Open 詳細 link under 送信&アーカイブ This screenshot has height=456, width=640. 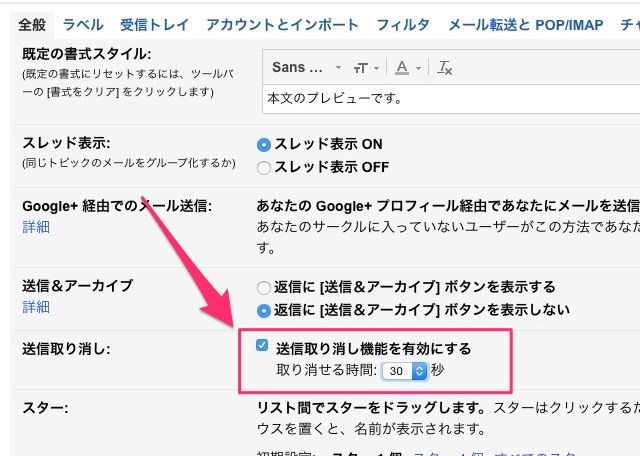(x=36, y=307)
